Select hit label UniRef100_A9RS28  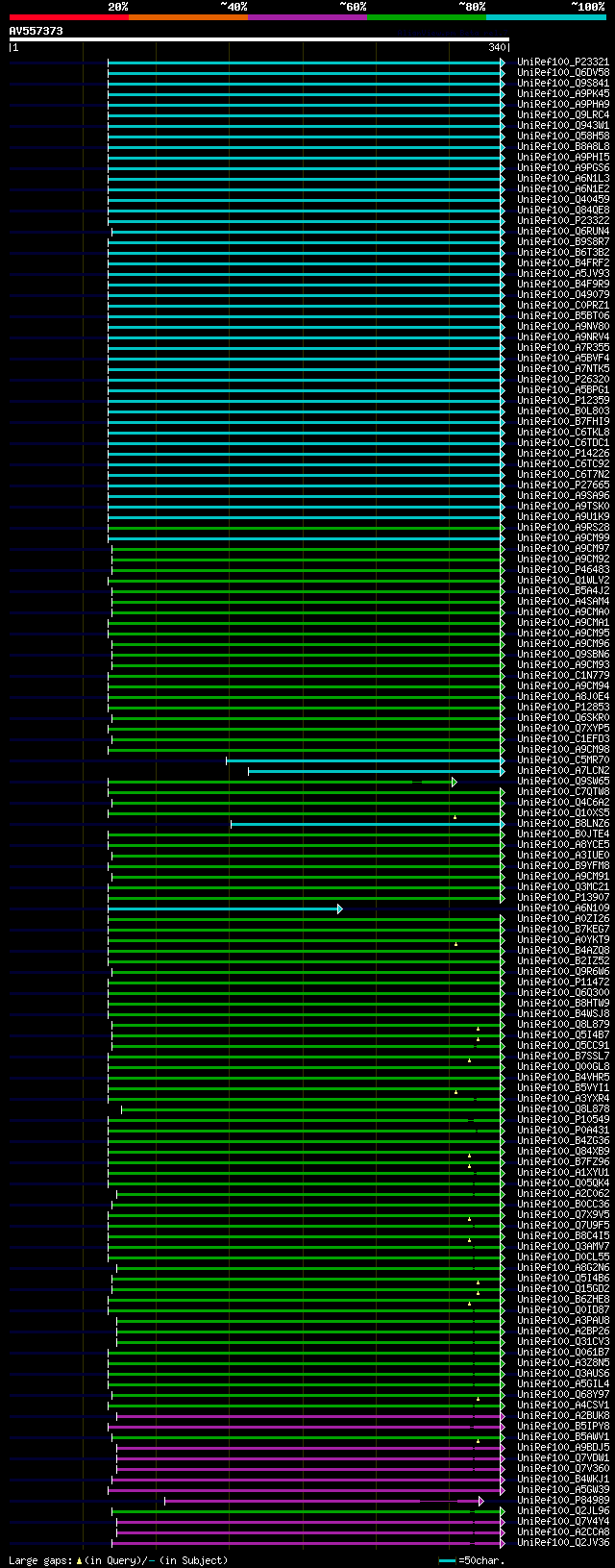pyautogui.click(x=563, y=528)
